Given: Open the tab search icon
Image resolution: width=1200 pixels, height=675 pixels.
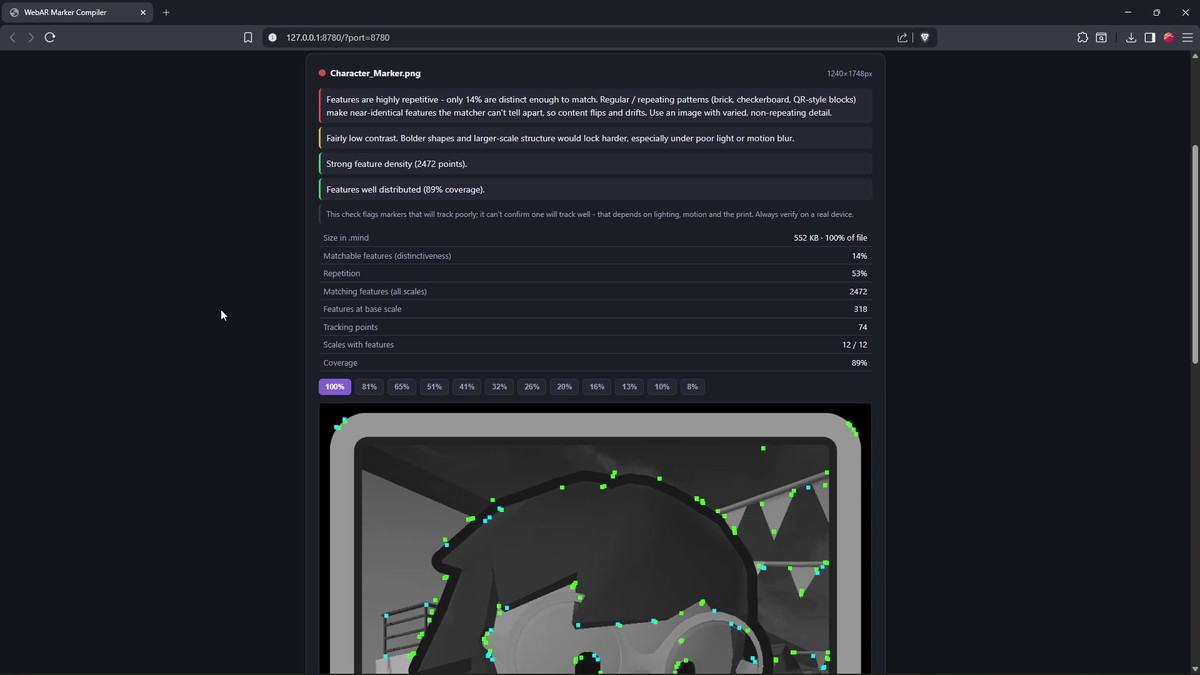Looking at the screenshot, I should [x=1101, y=37].
